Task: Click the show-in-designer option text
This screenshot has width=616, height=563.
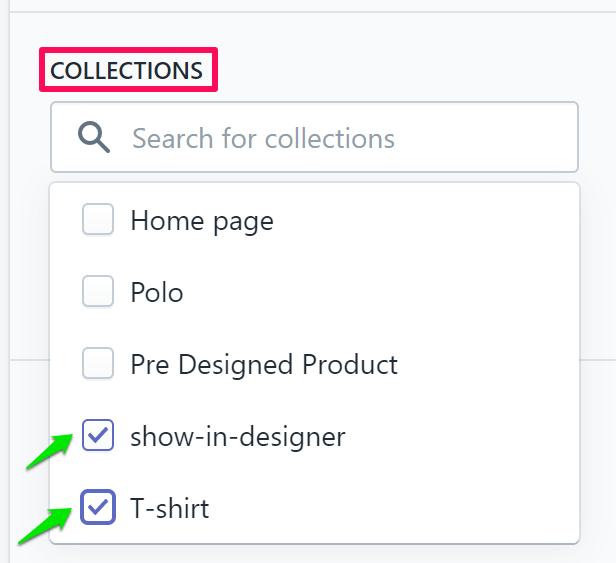Action: pos(238,436)
